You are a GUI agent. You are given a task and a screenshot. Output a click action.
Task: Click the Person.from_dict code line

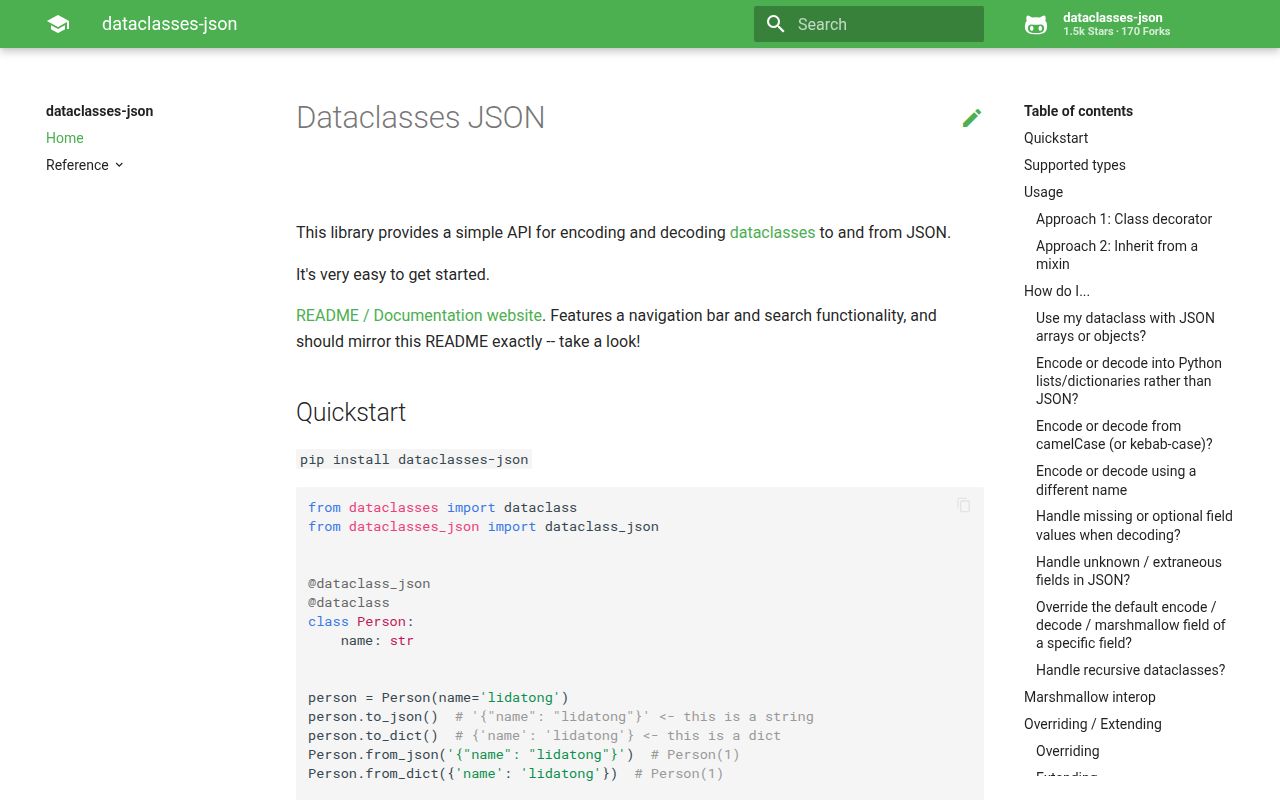pyautogui.click(x=515, y=773)
